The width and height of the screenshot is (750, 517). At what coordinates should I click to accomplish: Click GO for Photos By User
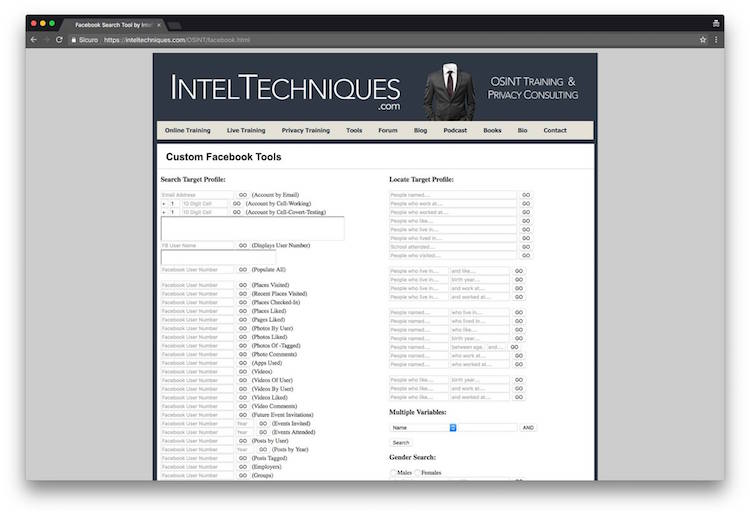pos(243,328)
